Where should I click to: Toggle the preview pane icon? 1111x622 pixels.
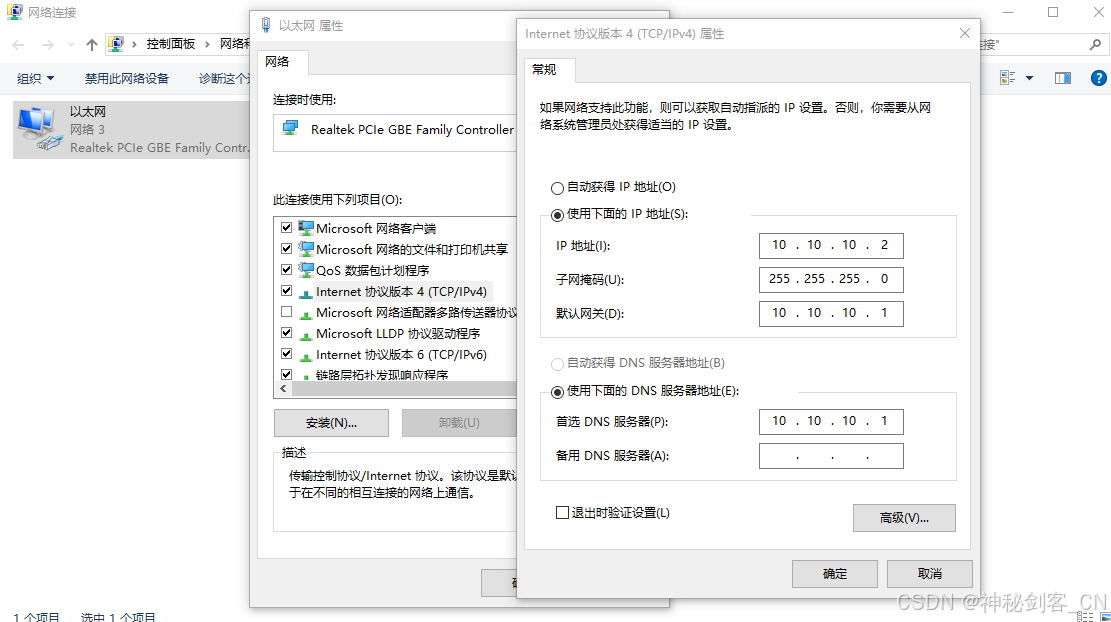point(1063,78)
